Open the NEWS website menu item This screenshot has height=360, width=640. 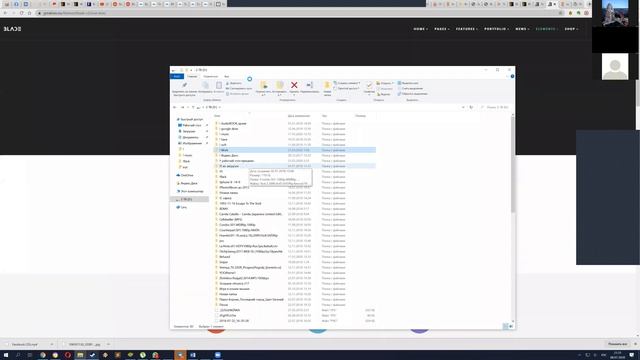[522, 29]
